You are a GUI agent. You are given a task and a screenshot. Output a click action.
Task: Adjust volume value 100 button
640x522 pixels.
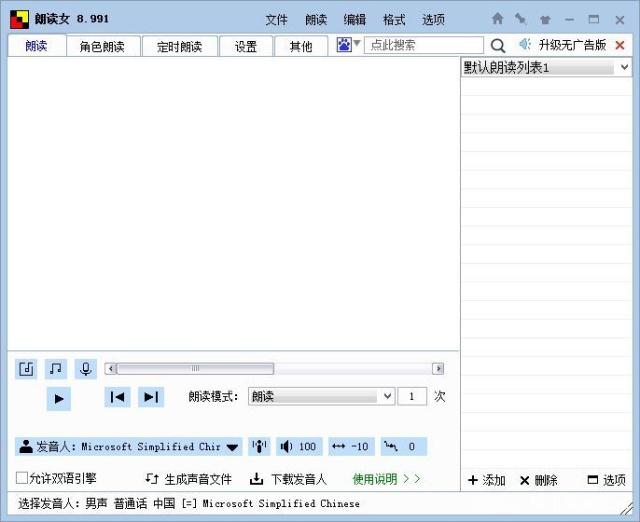tap(299, 446)
